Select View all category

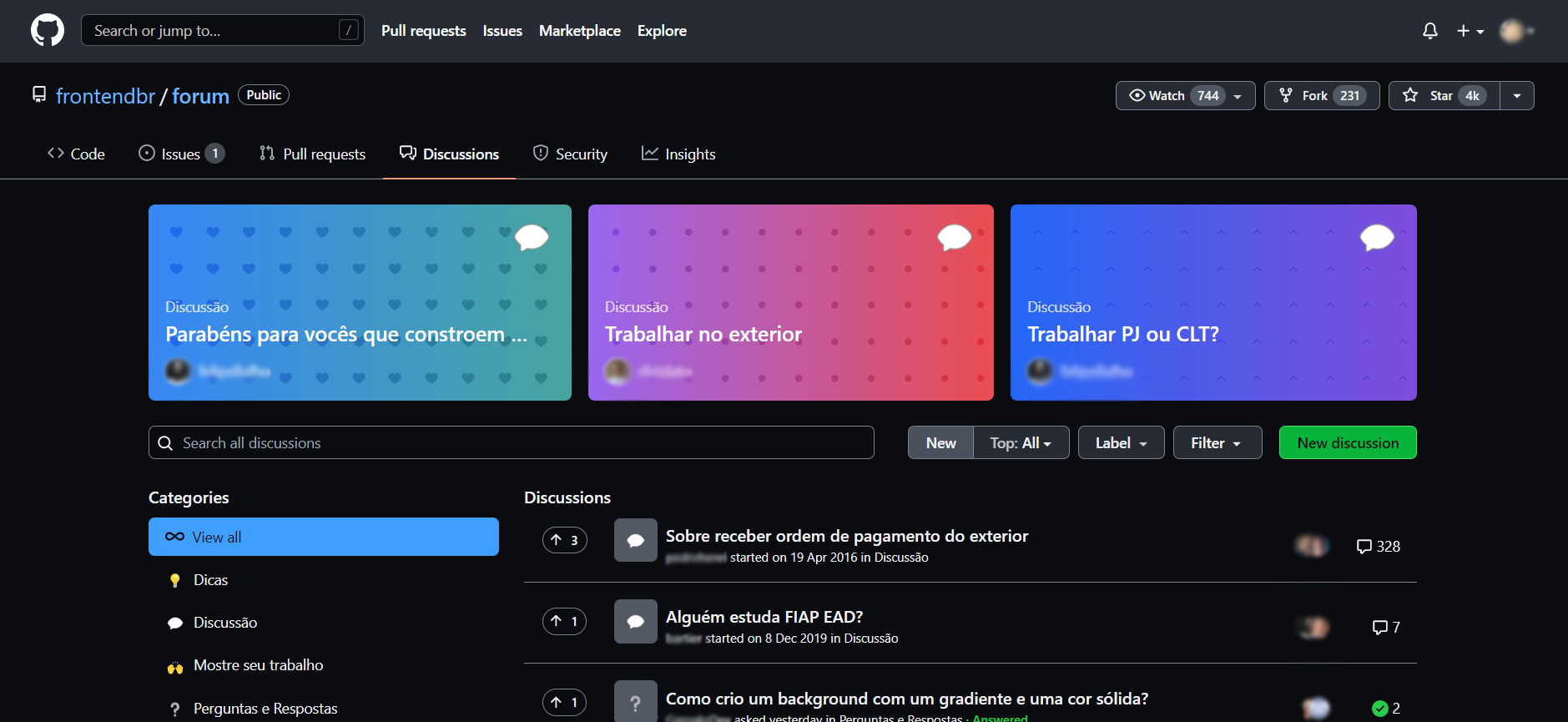tap(324, 537)
